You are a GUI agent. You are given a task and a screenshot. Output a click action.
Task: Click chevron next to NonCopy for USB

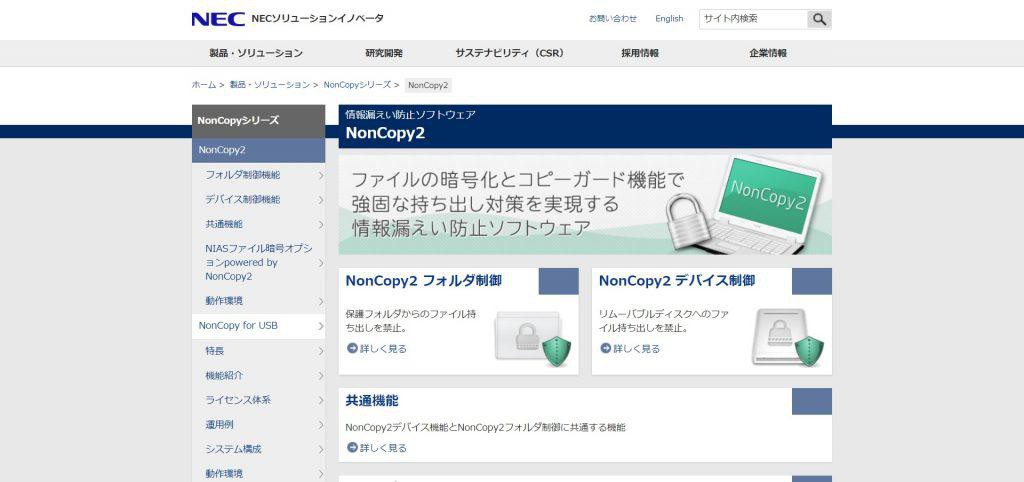point(321,325)
